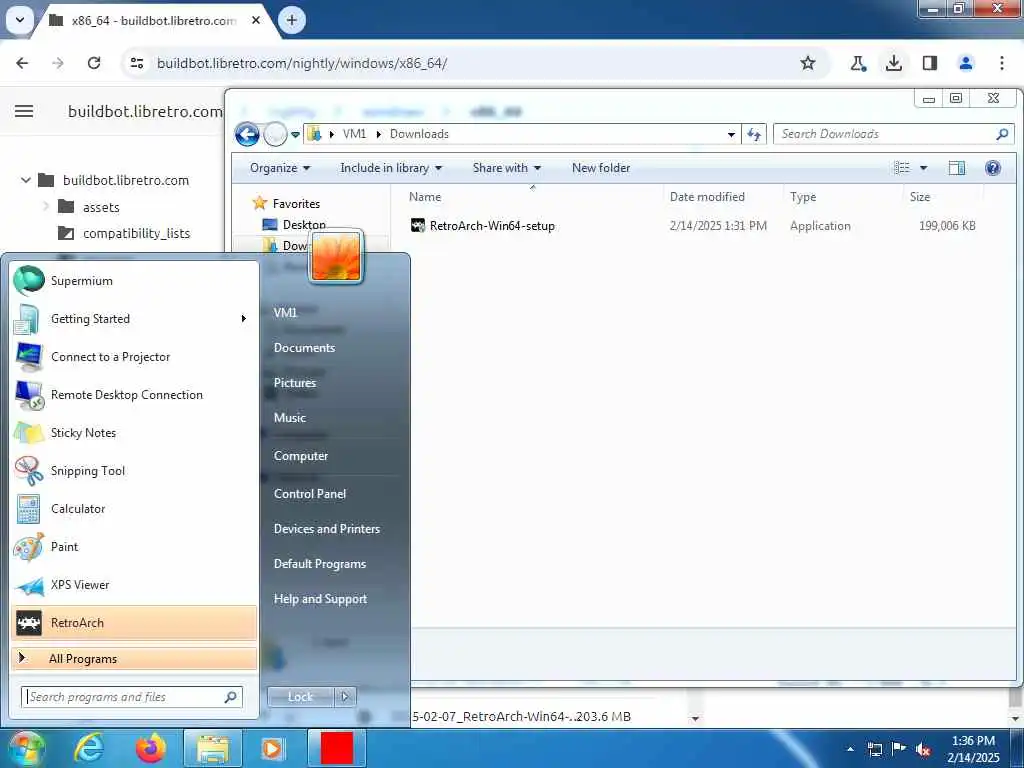Open Explorer help icon
The image size is (1024, 768).
[x=993, y=168]
